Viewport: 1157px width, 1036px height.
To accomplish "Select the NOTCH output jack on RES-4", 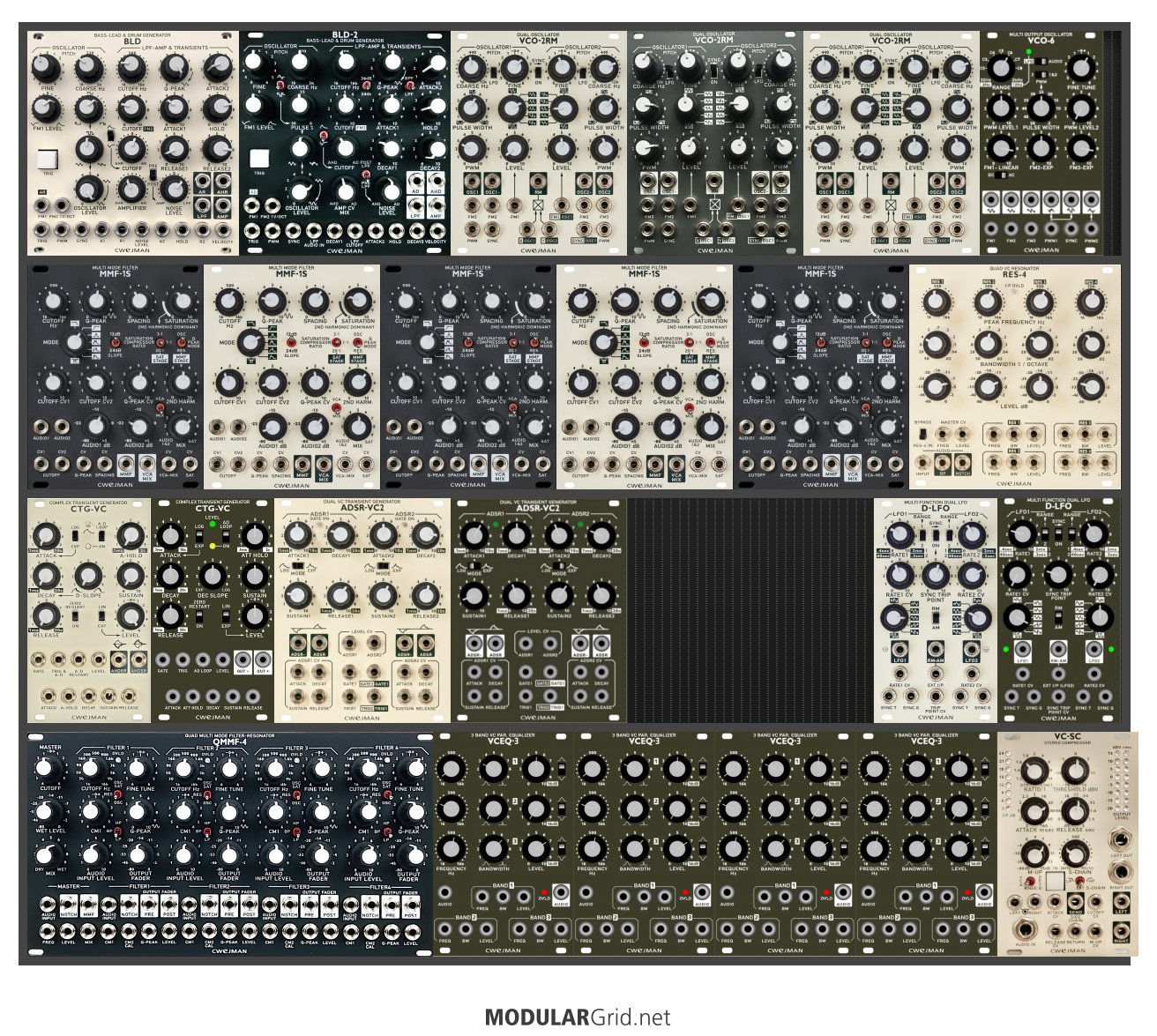I will pos(962,463).
